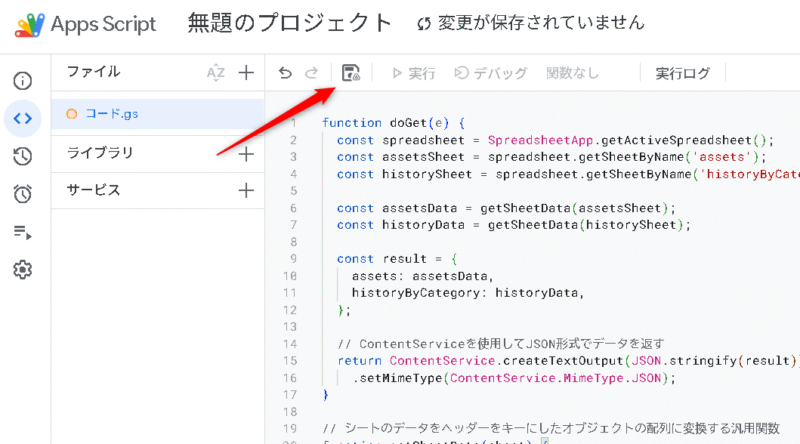This screenshot has width=800, height=444.
Task: Sort files with the AZ icon
Action: (x=215, y=72)
